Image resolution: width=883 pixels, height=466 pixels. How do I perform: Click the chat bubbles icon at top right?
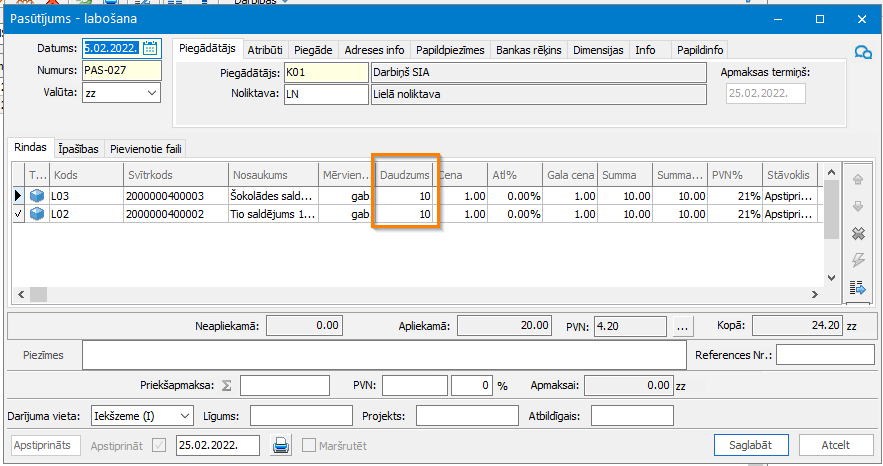click(861, 53)
